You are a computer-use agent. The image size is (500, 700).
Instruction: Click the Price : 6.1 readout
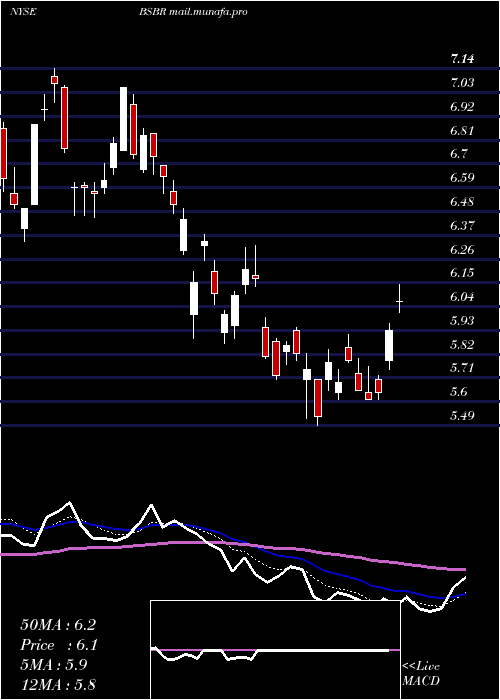click(x=59, y=645)
